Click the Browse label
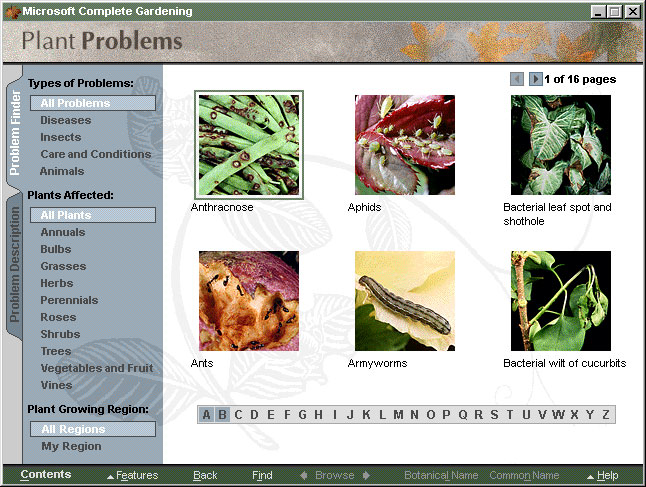The height and width of the screenshot is (487, 646). click(335, 475)
